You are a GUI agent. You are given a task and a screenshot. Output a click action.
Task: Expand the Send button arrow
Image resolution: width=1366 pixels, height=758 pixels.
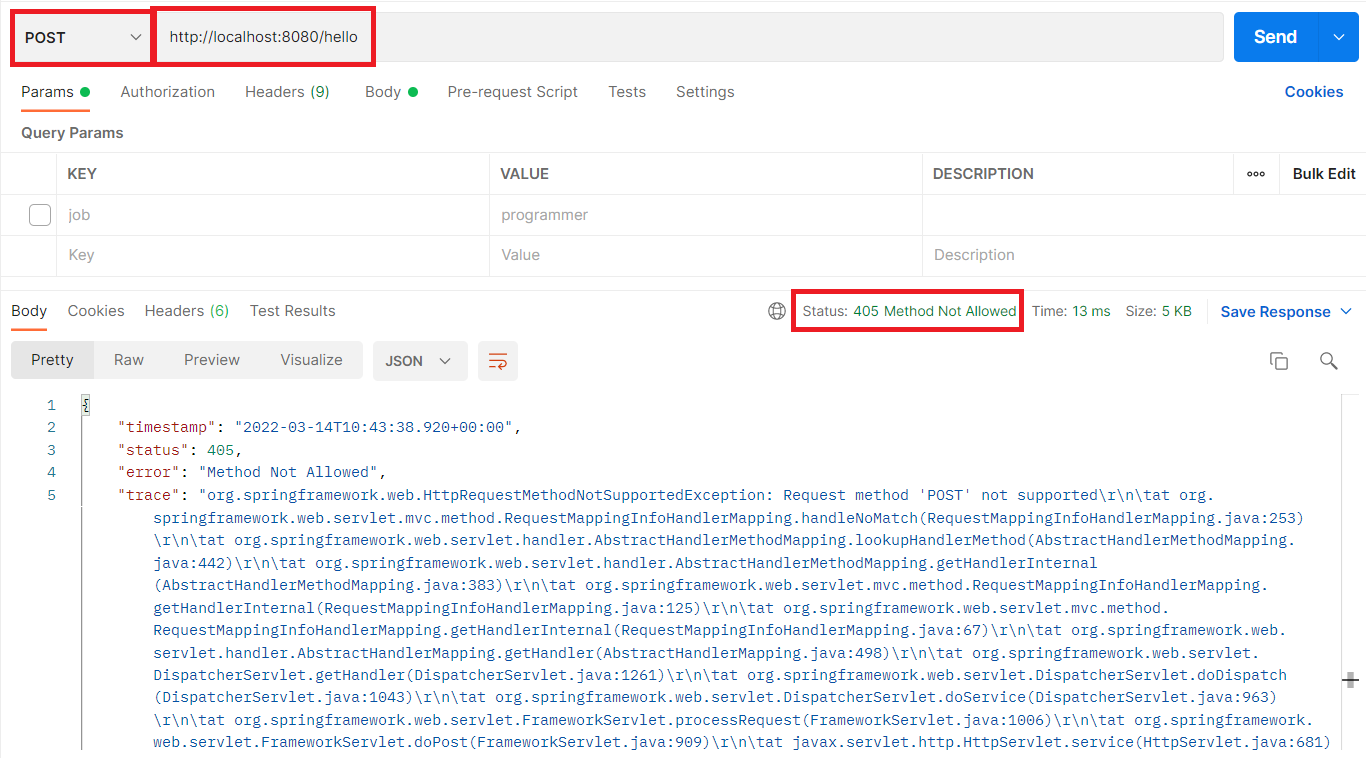(1339, 37)
